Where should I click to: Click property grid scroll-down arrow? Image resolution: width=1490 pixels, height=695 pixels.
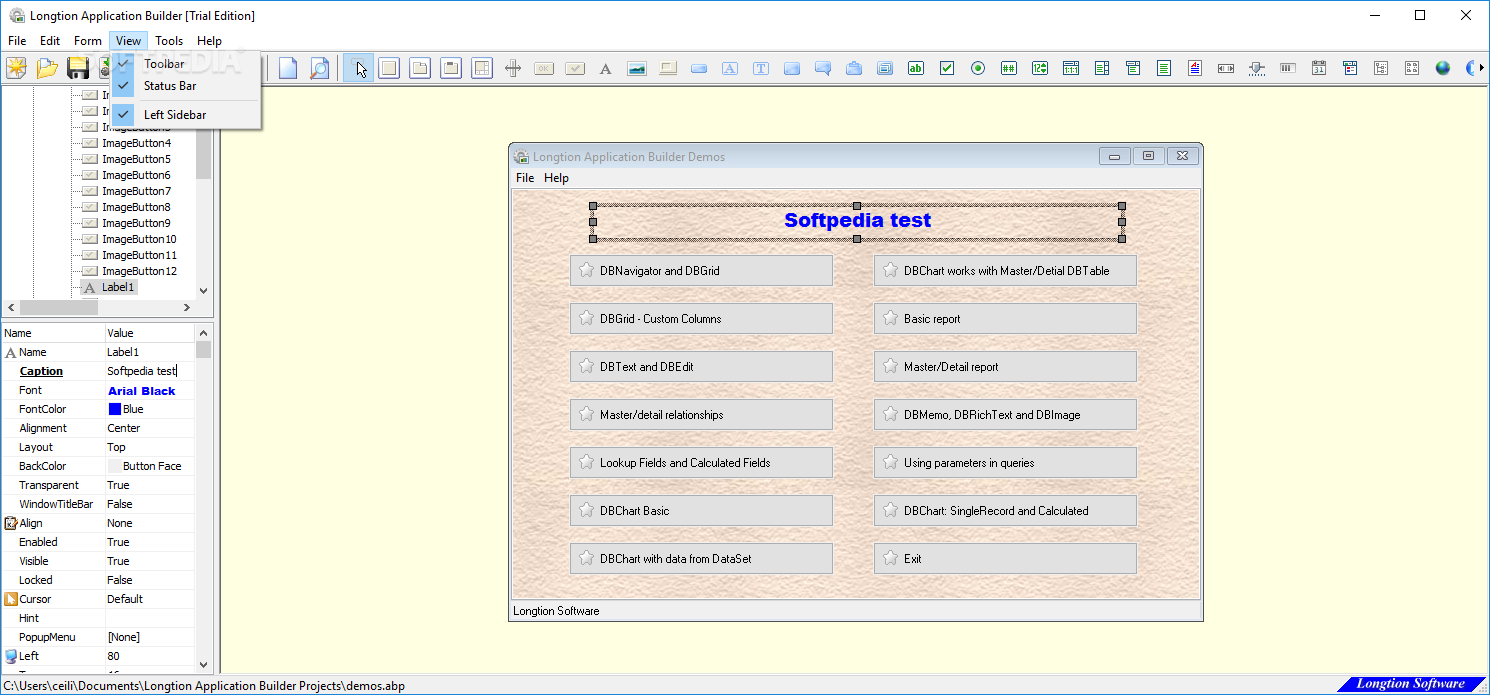(x=204, y=664)
